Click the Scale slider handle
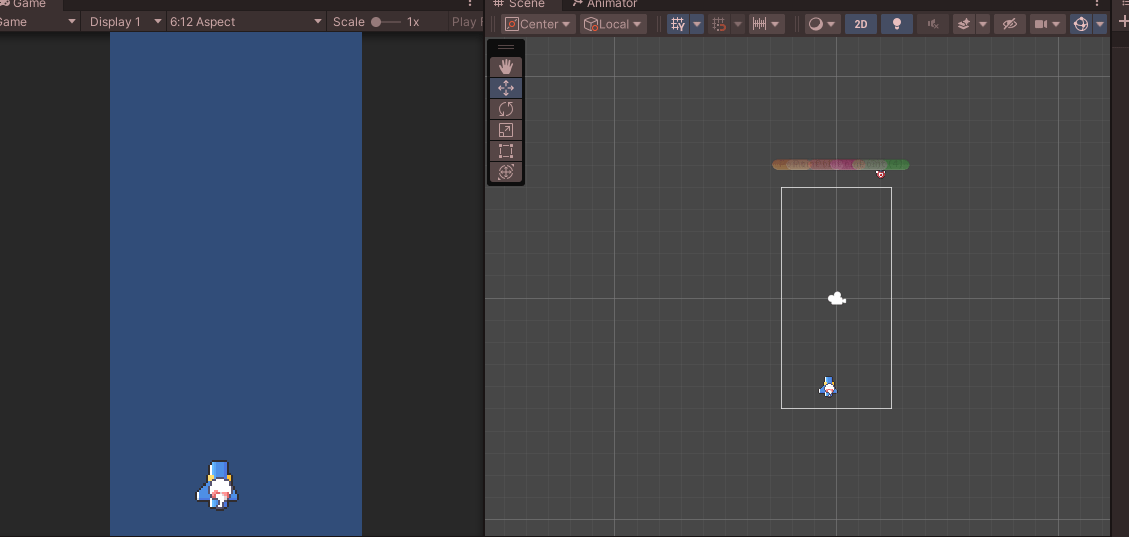This screenshot has height=537, width=1129. [376, 22]
